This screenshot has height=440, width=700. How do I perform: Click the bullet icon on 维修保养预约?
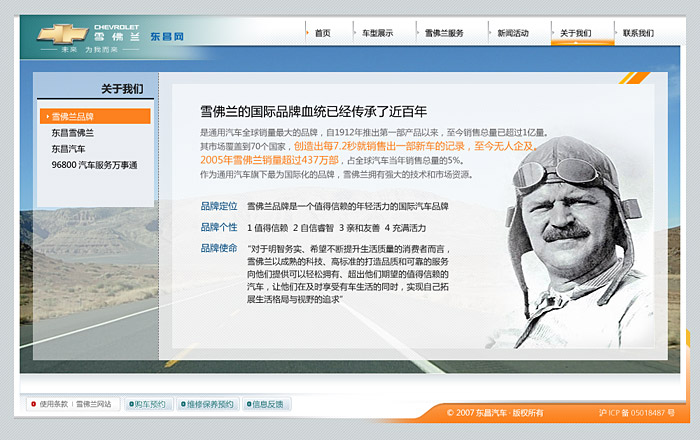click(x=183, y=404)
